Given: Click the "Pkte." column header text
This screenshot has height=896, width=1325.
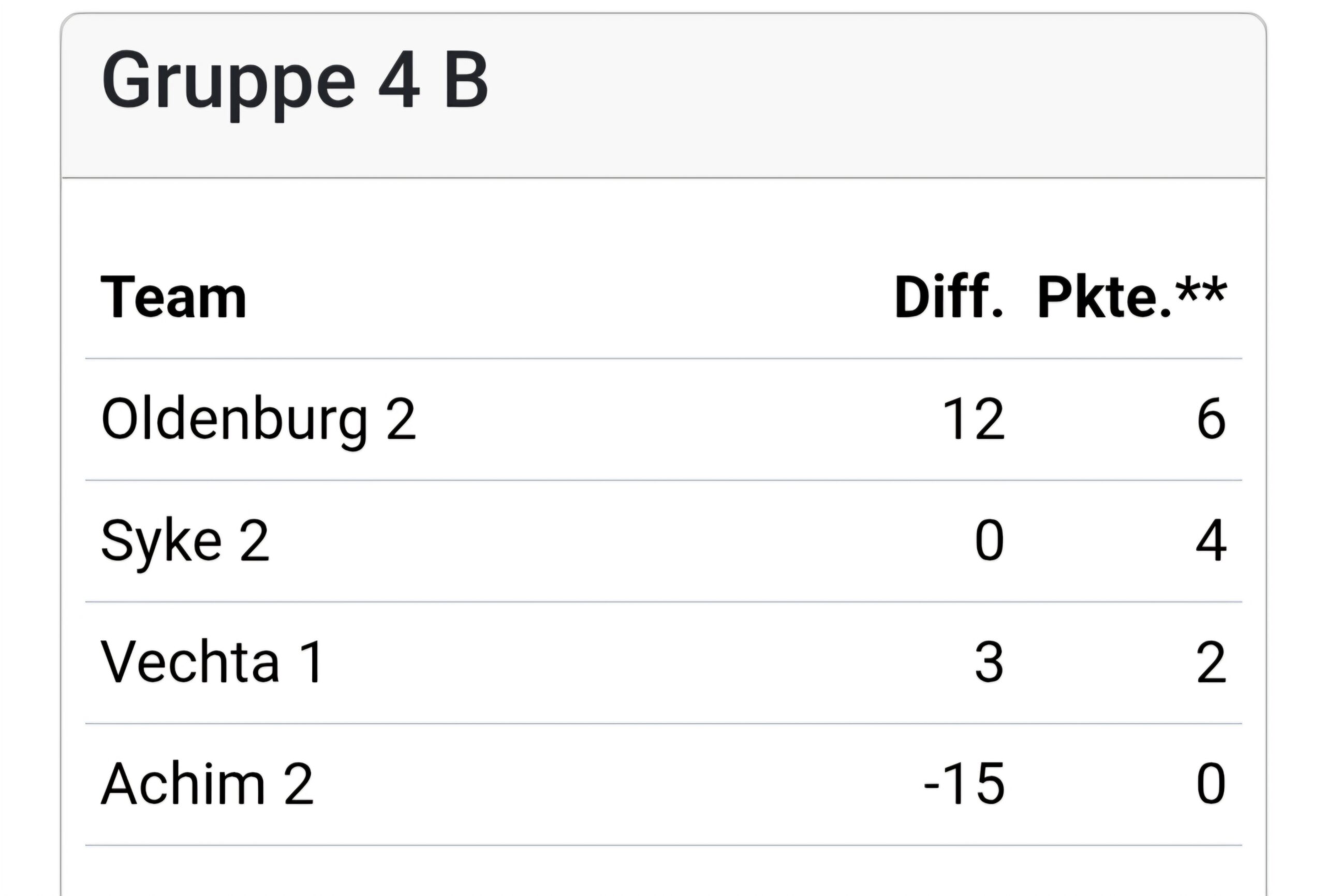Looking at the screenshot, I should click(1105, 298).
